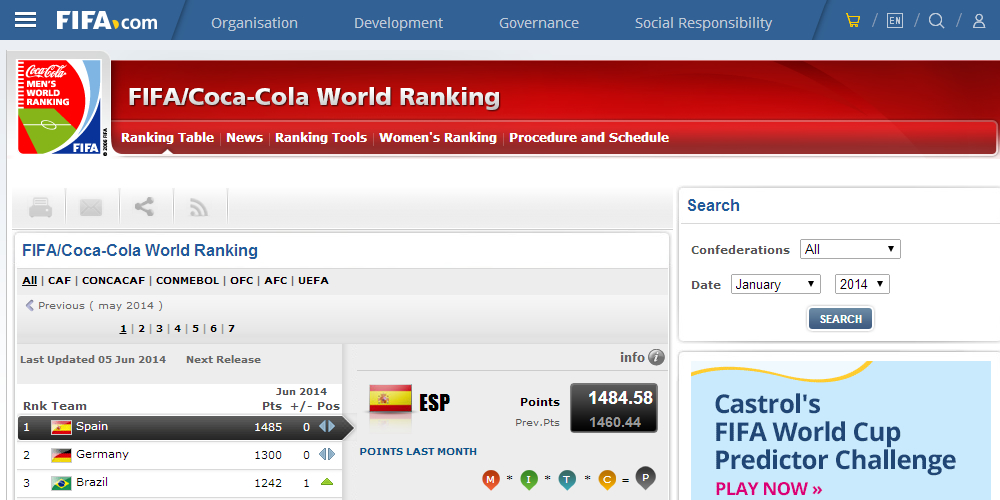The height and width of the screenshot is (500, 1000).
Task: Open the hamburger menu icon
Action: 25,21
